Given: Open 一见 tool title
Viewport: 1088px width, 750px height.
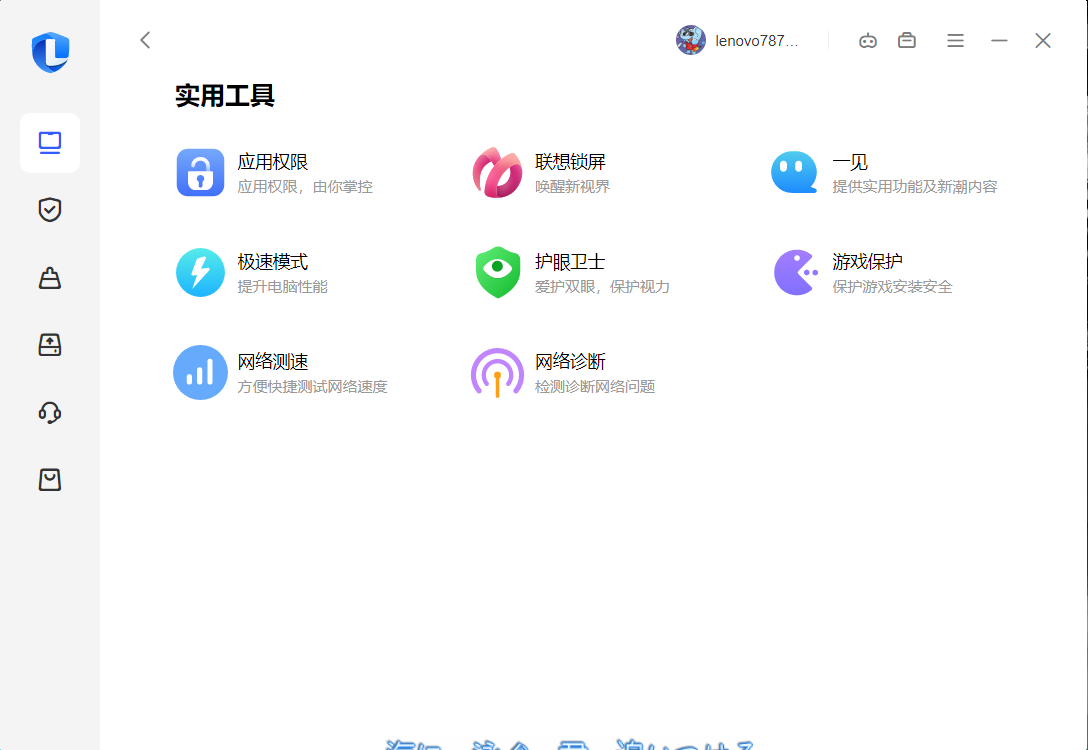Looking at the screenshot, I should [x=850, y=162].
